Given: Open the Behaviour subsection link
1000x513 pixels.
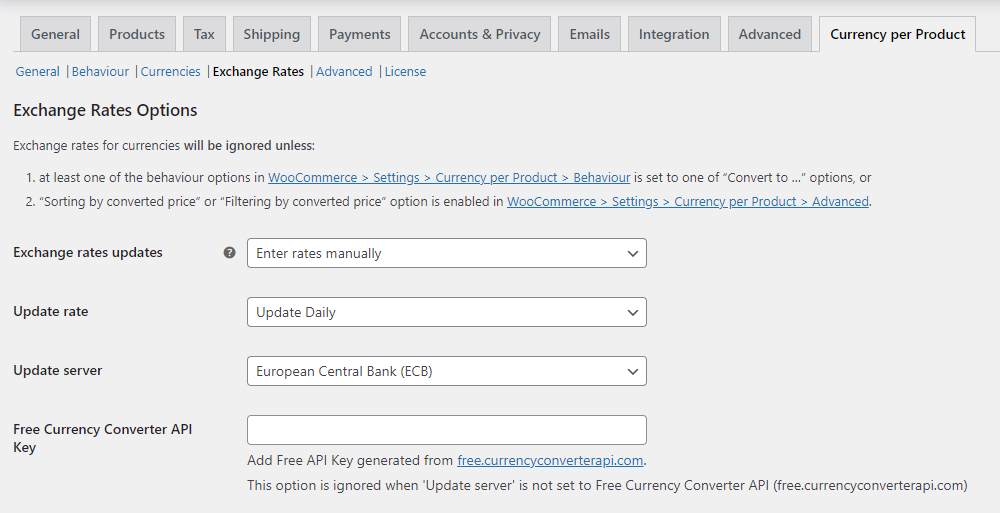Looking at the screenshot, I should click(x=100, y=72).
